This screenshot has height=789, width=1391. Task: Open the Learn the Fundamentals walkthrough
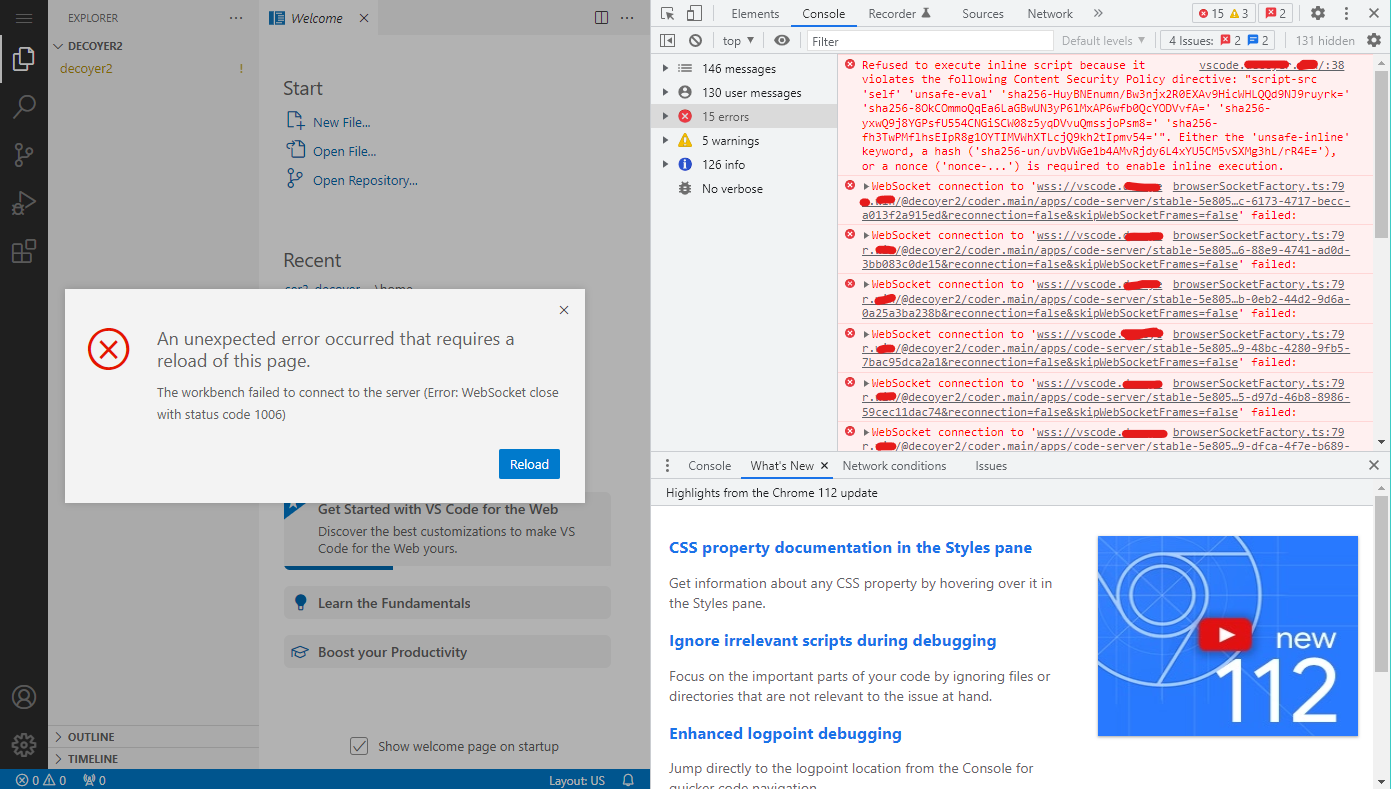(447, 603)
